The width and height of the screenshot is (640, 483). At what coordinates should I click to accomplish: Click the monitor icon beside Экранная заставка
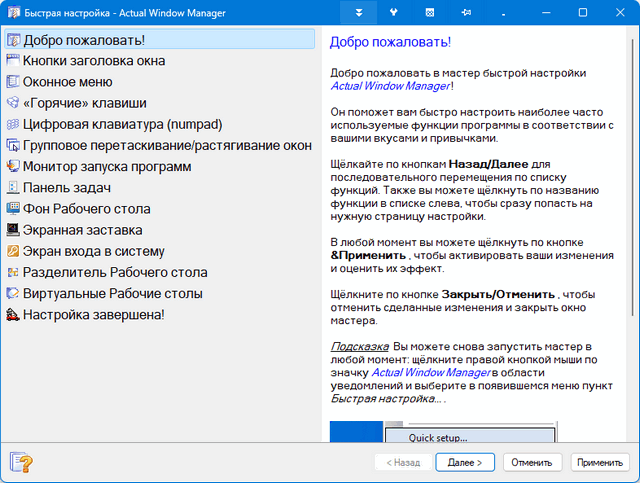[13, 230]
